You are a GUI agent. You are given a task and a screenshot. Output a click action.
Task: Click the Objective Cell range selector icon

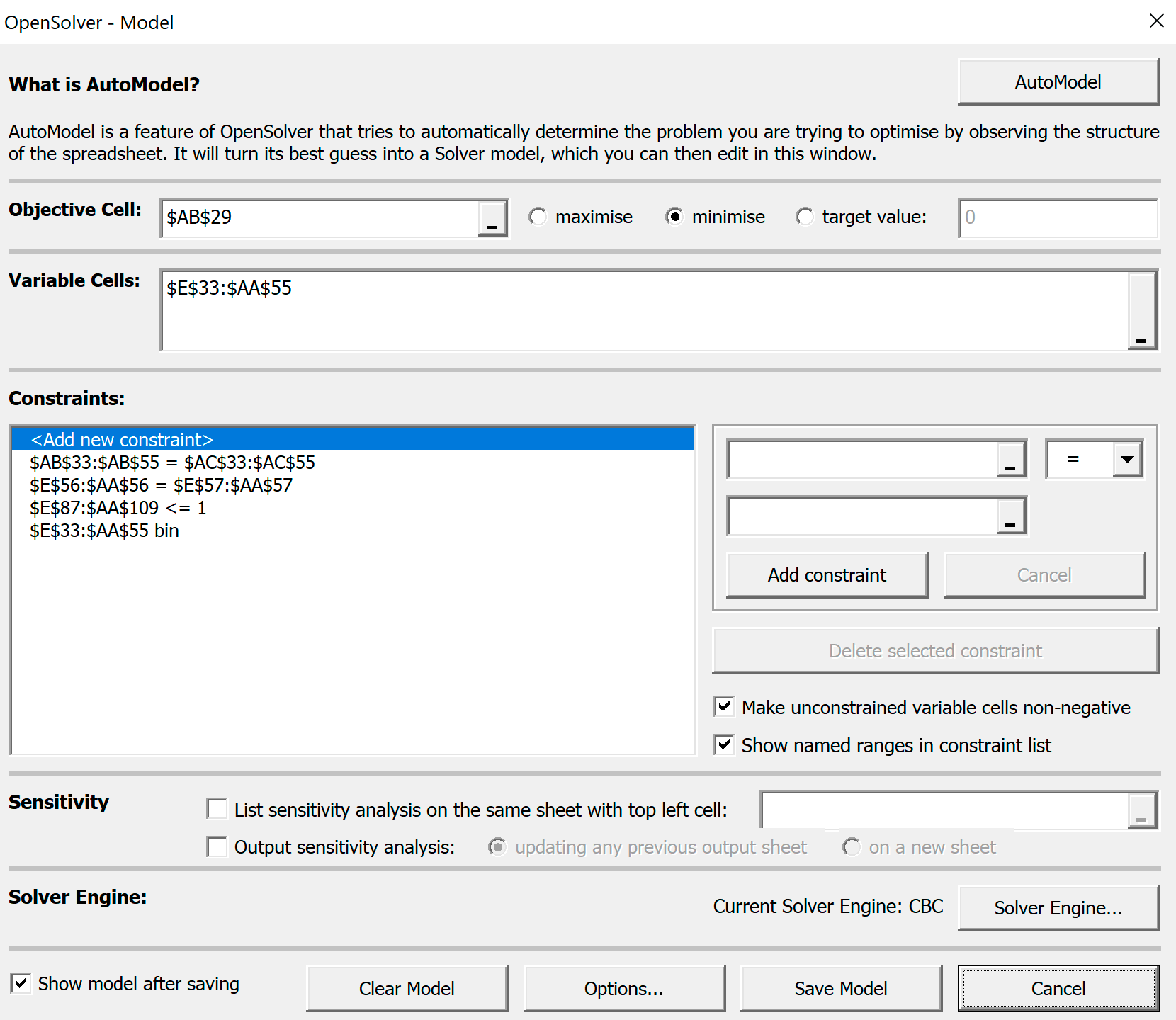[x=492, y=218]
